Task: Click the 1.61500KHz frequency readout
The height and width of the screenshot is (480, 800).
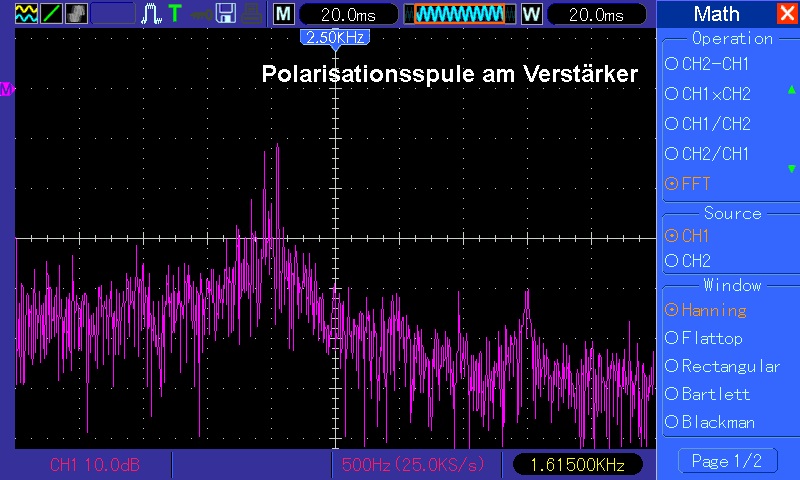Action: pyautogui.click(x=578, y=464)
